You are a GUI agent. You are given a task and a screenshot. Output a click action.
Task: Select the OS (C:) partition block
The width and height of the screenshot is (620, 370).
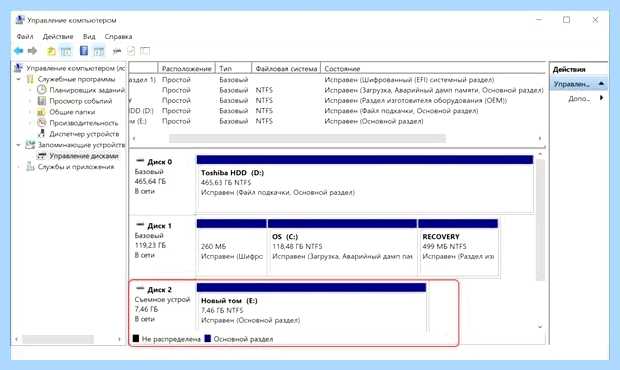pos(342,247)
